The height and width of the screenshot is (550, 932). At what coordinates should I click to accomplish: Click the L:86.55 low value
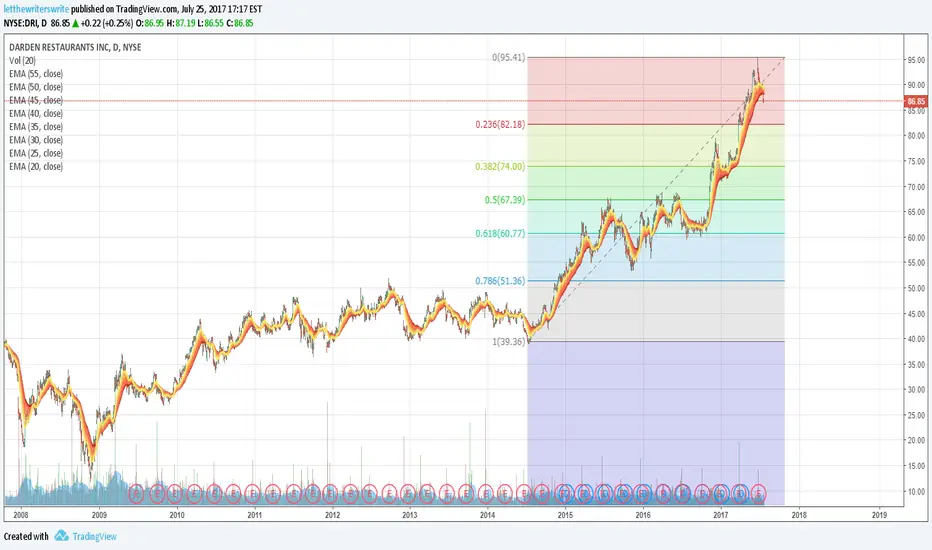click(x=210, y=23)
